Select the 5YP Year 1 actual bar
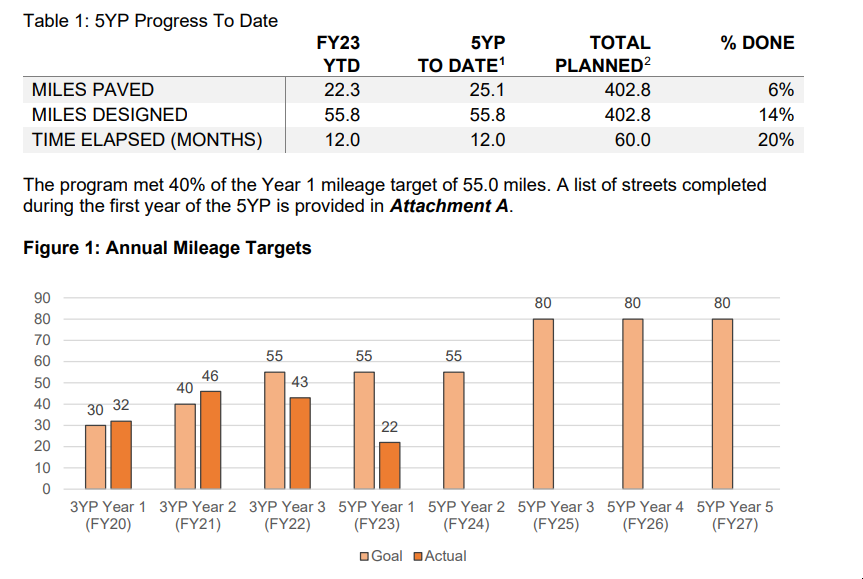The height and width of the screenshot is (579, 863). coord(389,465)
